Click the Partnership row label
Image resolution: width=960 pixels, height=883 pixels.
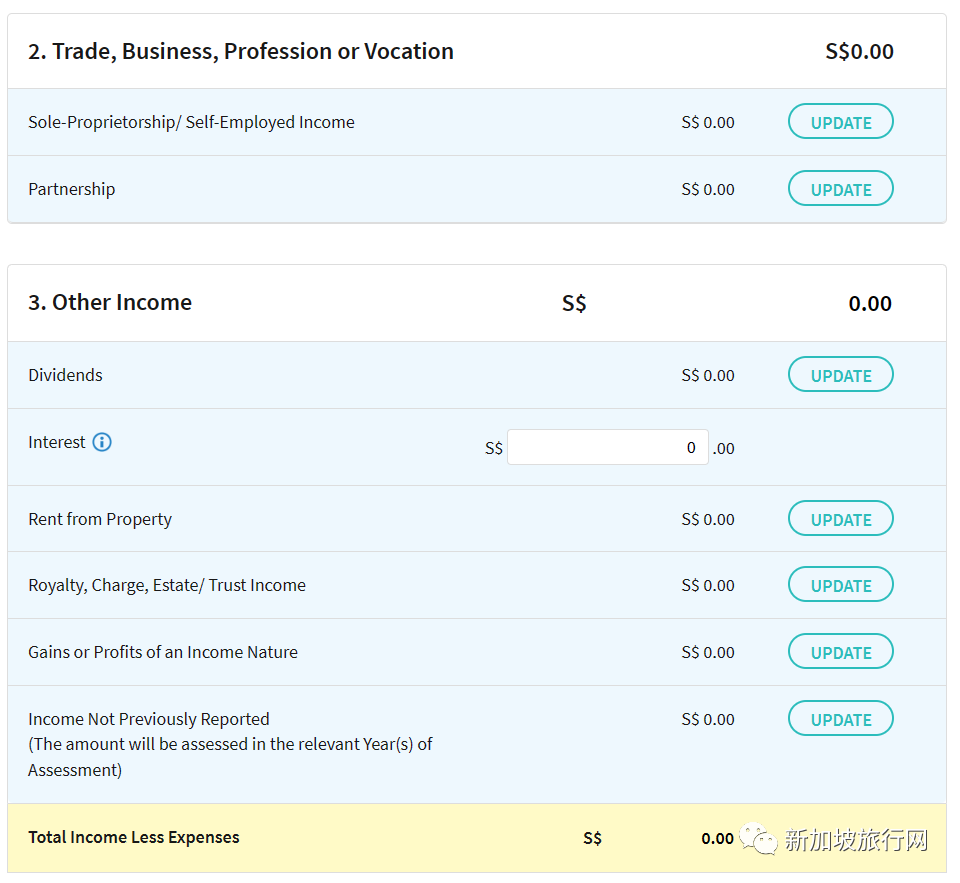(x=72, y=189)
